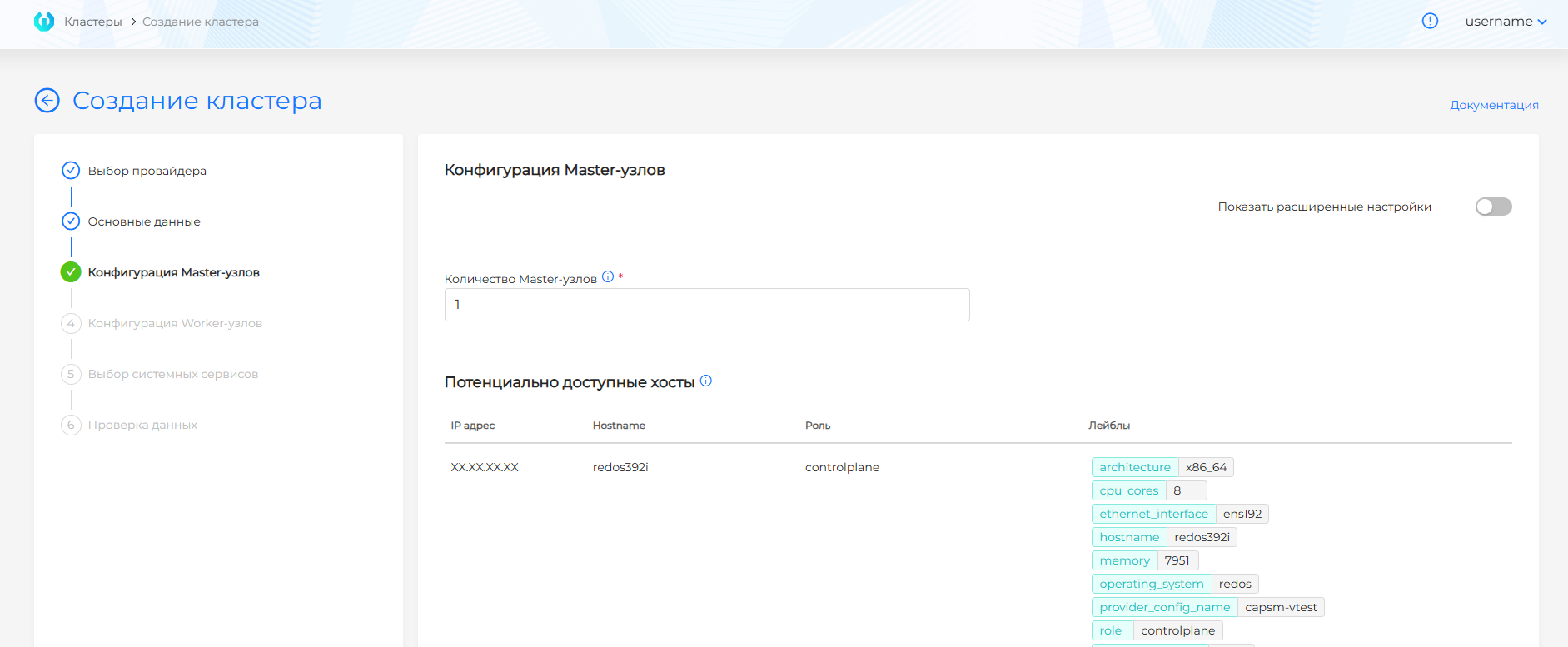Click the redos392i hostname cell

coord(620,467)
